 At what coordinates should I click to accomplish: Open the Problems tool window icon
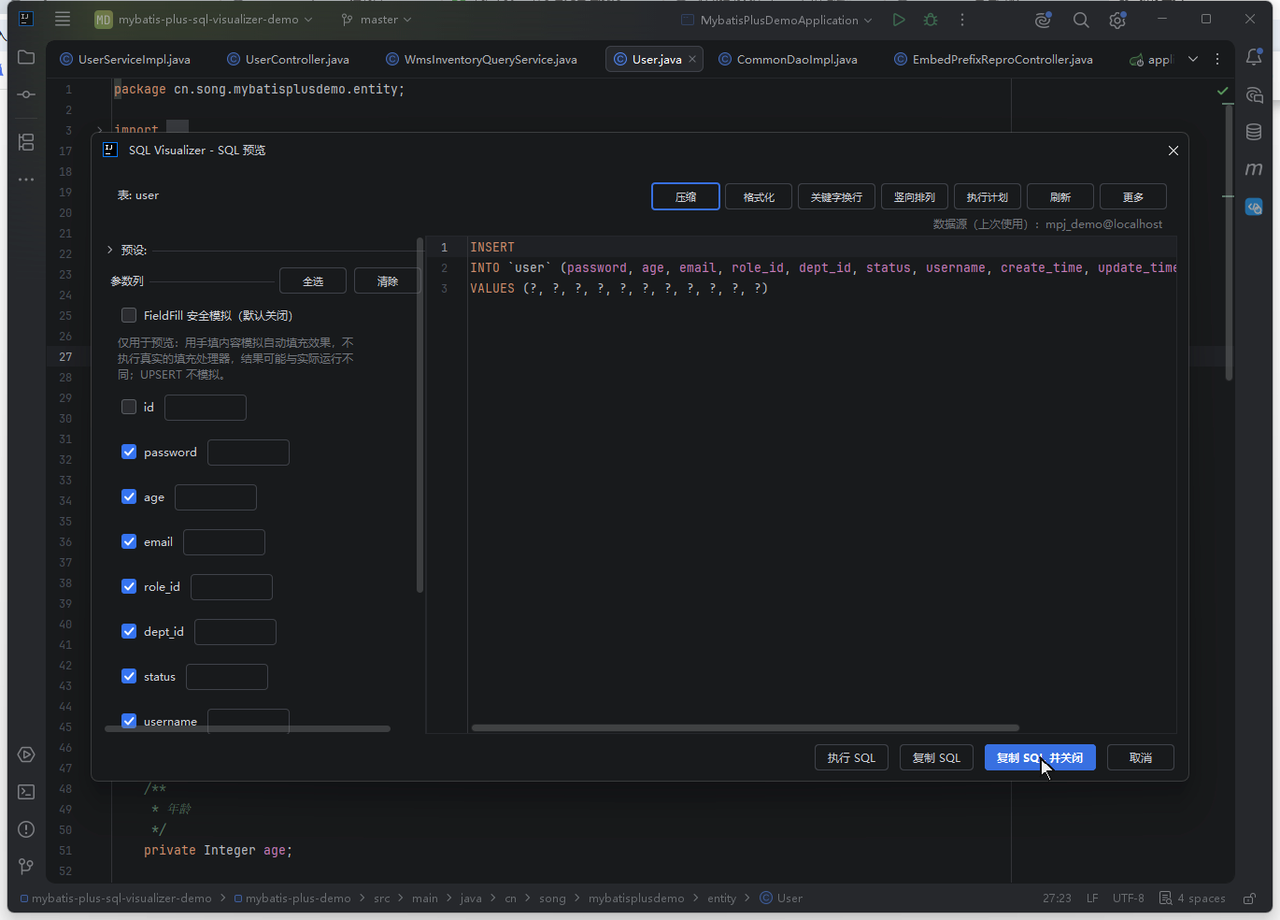coord(26,829)
